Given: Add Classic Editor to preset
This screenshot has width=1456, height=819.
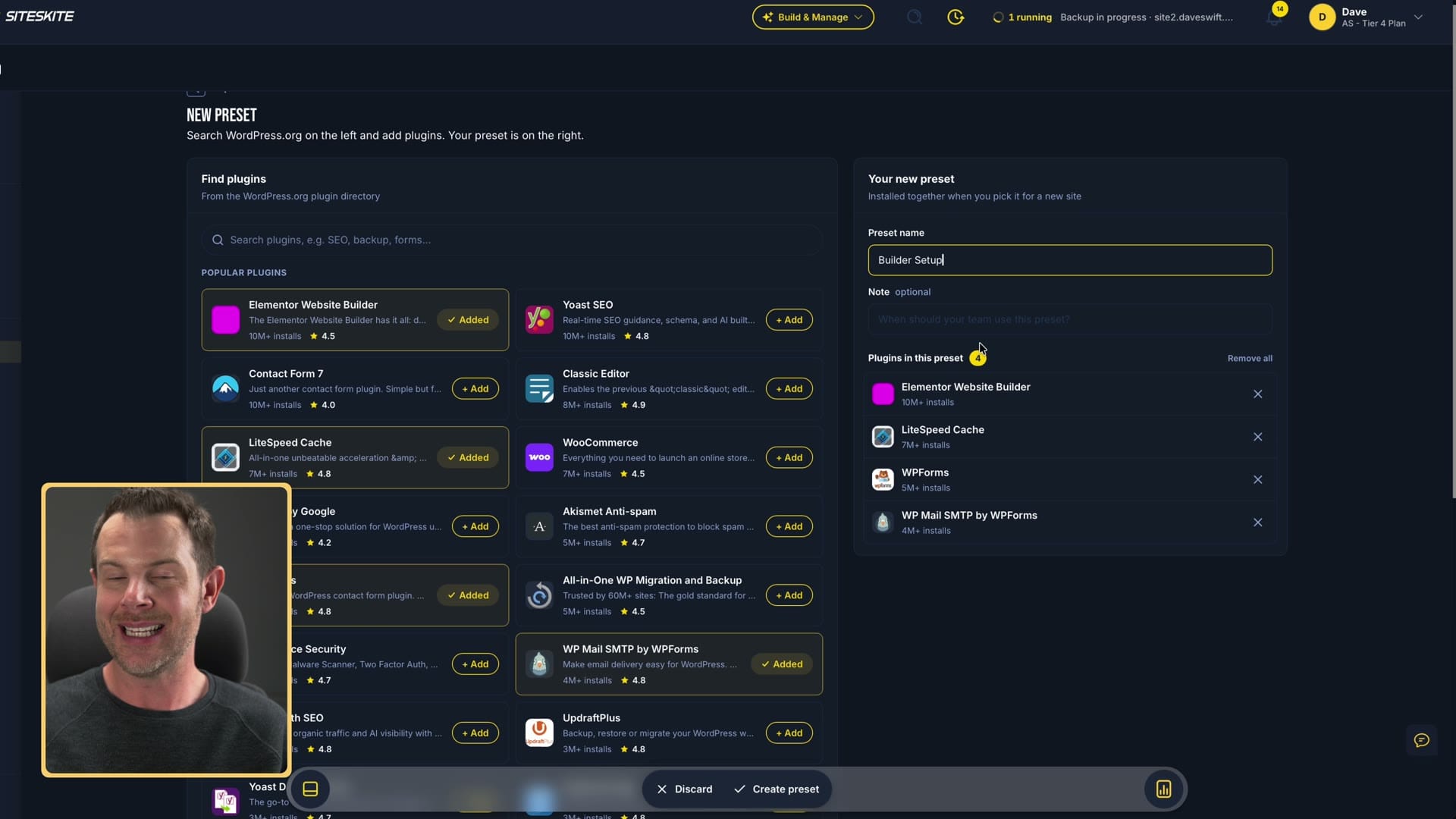Looking at the screenshot, I should [789, 388].
